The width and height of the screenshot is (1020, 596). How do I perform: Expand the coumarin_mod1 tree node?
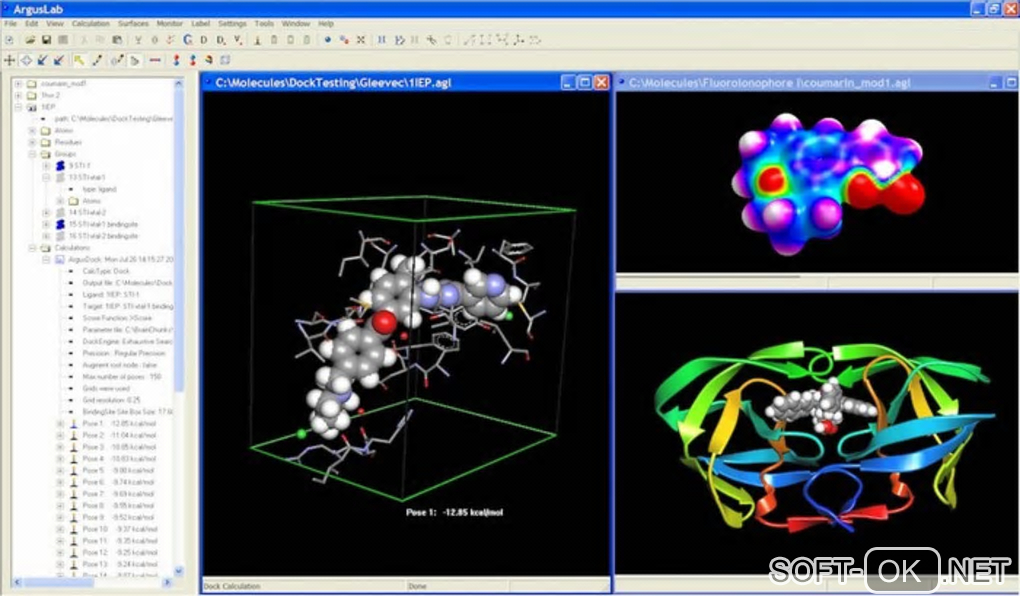18,84
